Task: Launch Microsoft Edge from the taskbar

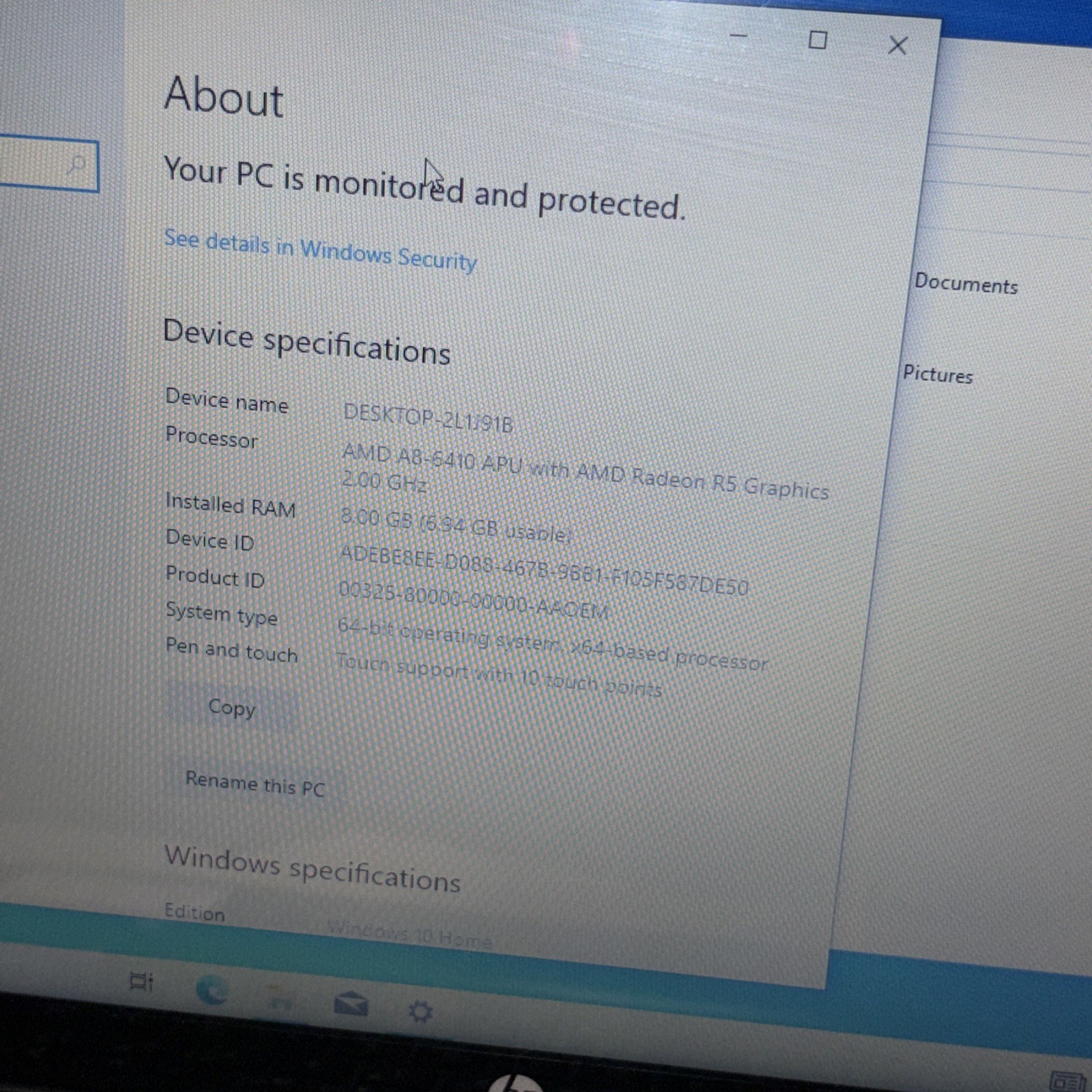Action: (212, 990)
